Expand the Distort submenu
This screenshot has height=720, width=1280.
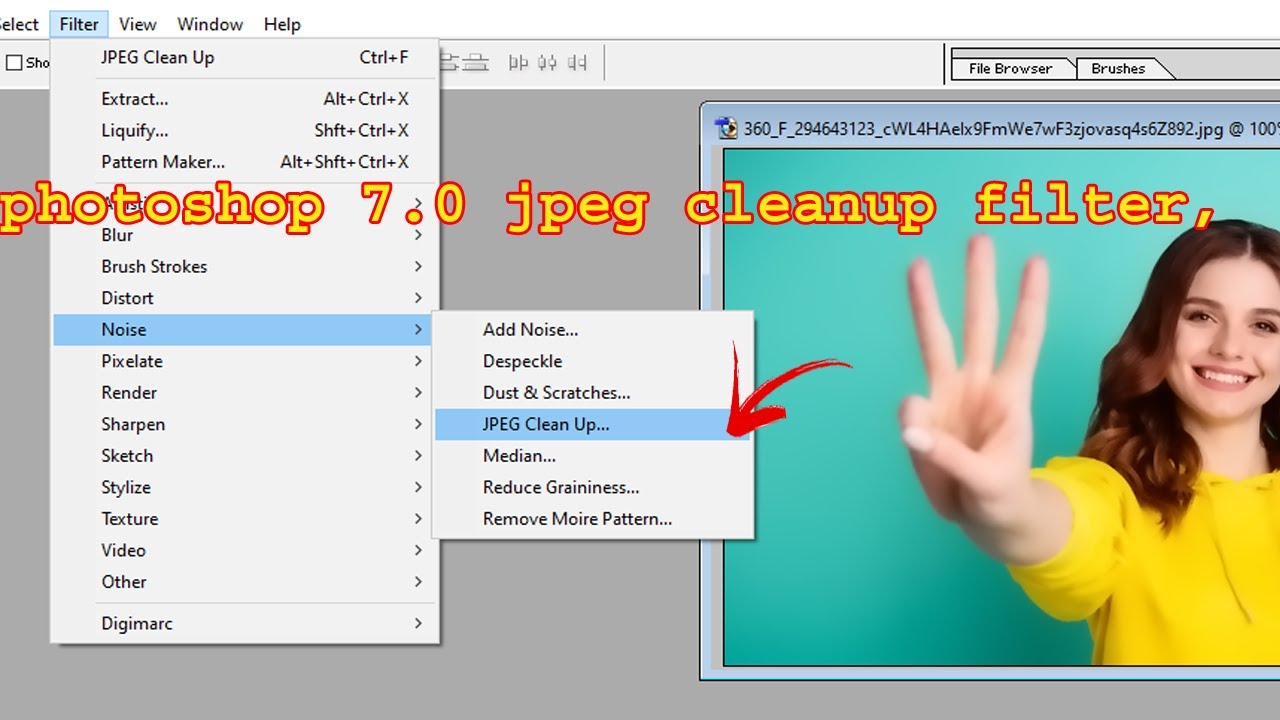(245, 298)
